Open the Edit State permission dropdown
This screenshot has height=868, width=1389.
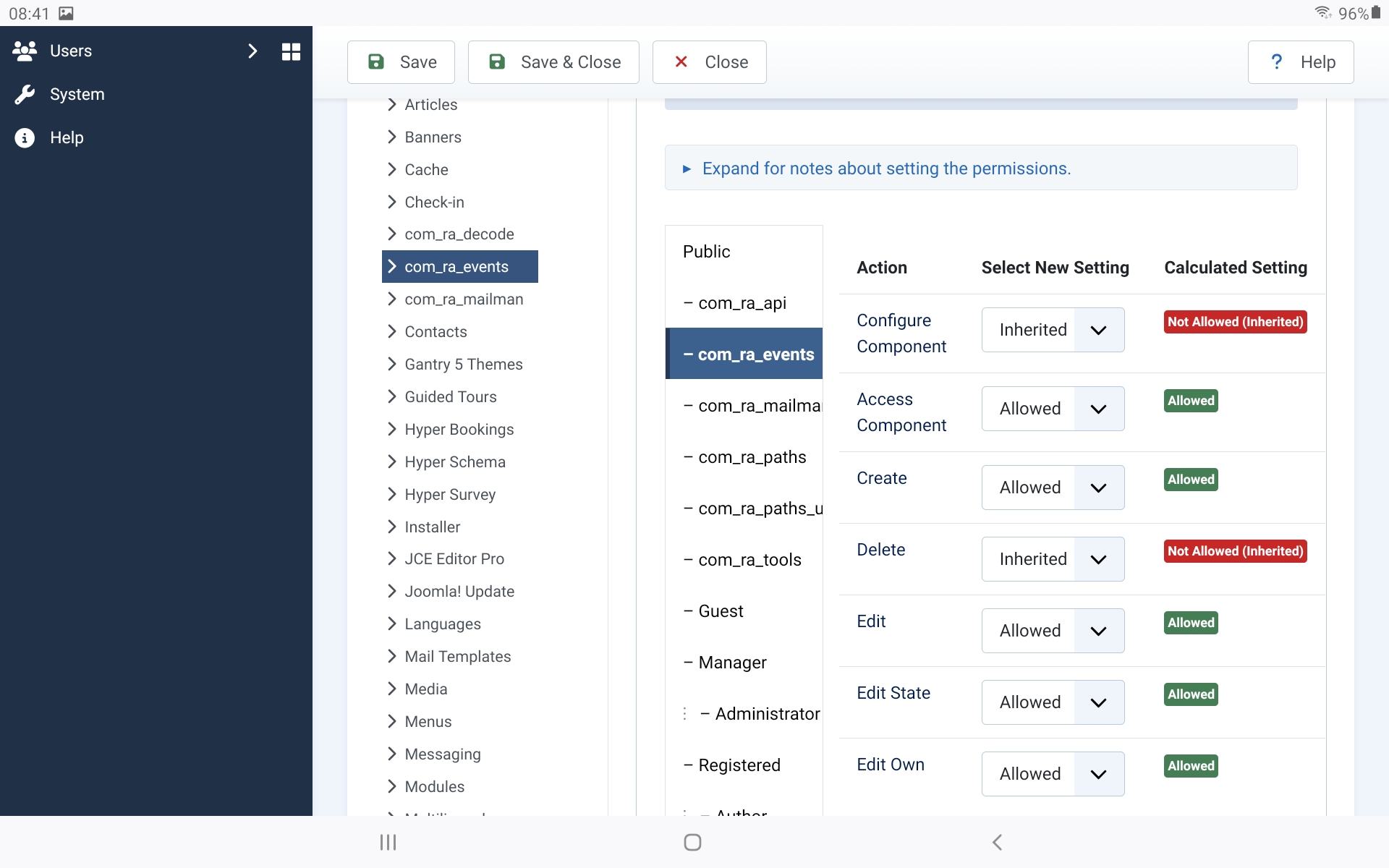pos(1053,702)
